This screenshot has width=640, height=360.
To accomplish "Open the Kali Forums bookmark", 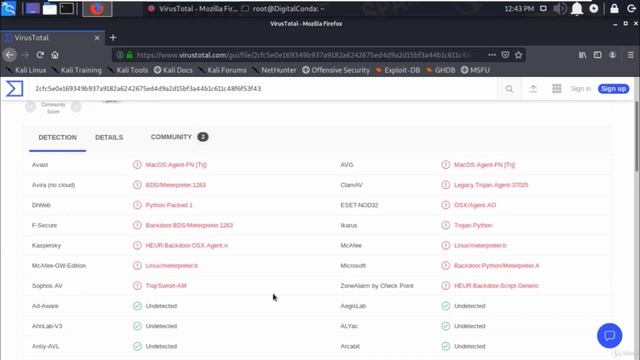I will pyautogui.click(x=222, y=70).
